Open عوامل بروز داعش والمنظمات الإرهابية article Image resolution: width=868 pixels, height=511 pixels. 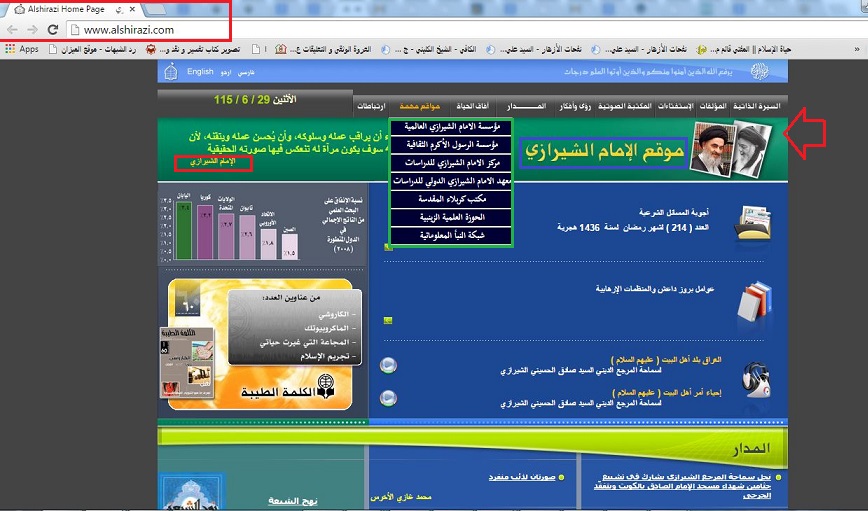pyautogui.click(x=655, y=289)
